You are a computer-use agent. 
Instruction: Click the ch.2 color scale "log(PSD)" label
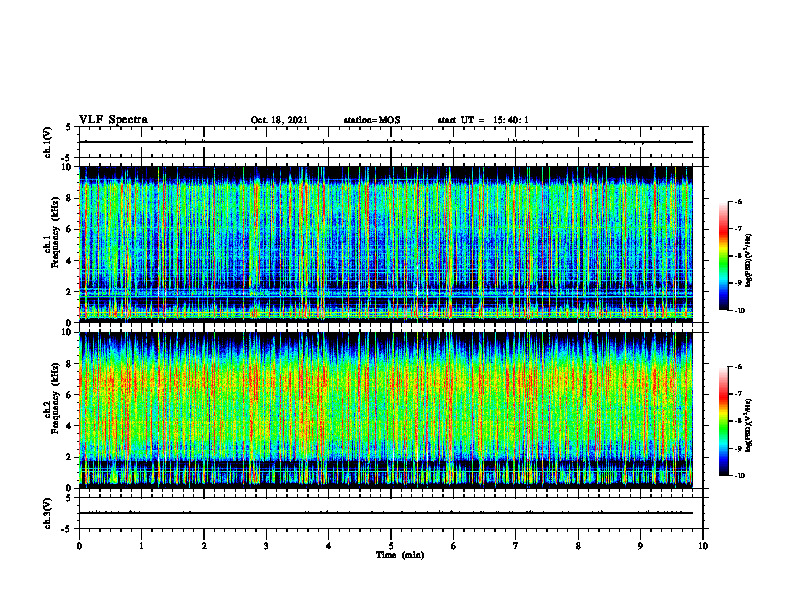click(749, 425)
